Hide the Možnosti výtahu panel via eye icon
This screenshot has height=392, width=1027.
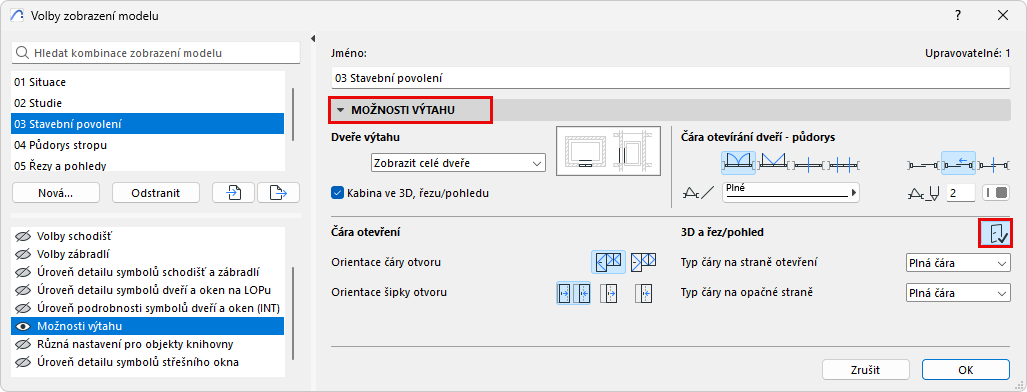coord(24,326)
